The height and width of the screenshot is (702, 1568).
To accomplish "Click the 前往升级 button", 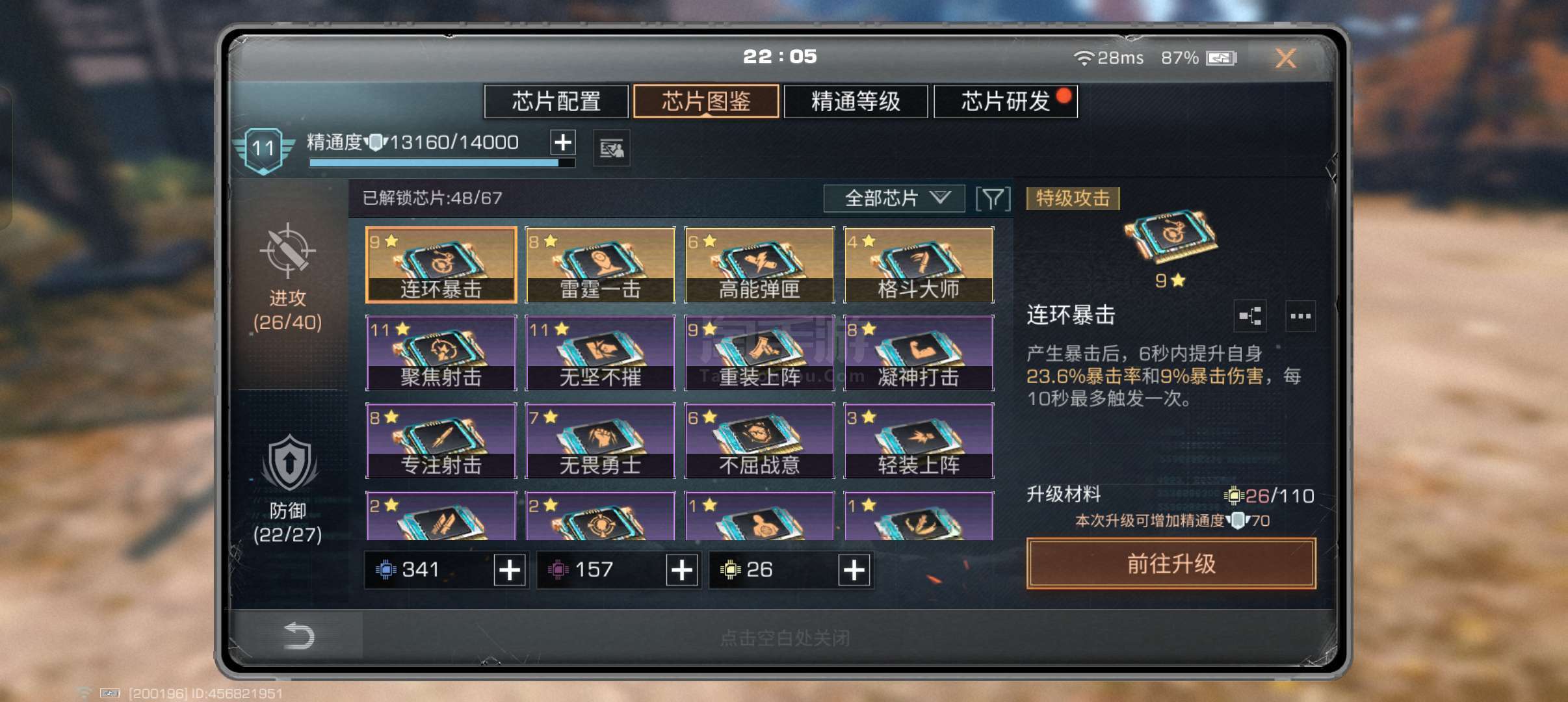I will pyautogui.click(x=1171, y=564).
